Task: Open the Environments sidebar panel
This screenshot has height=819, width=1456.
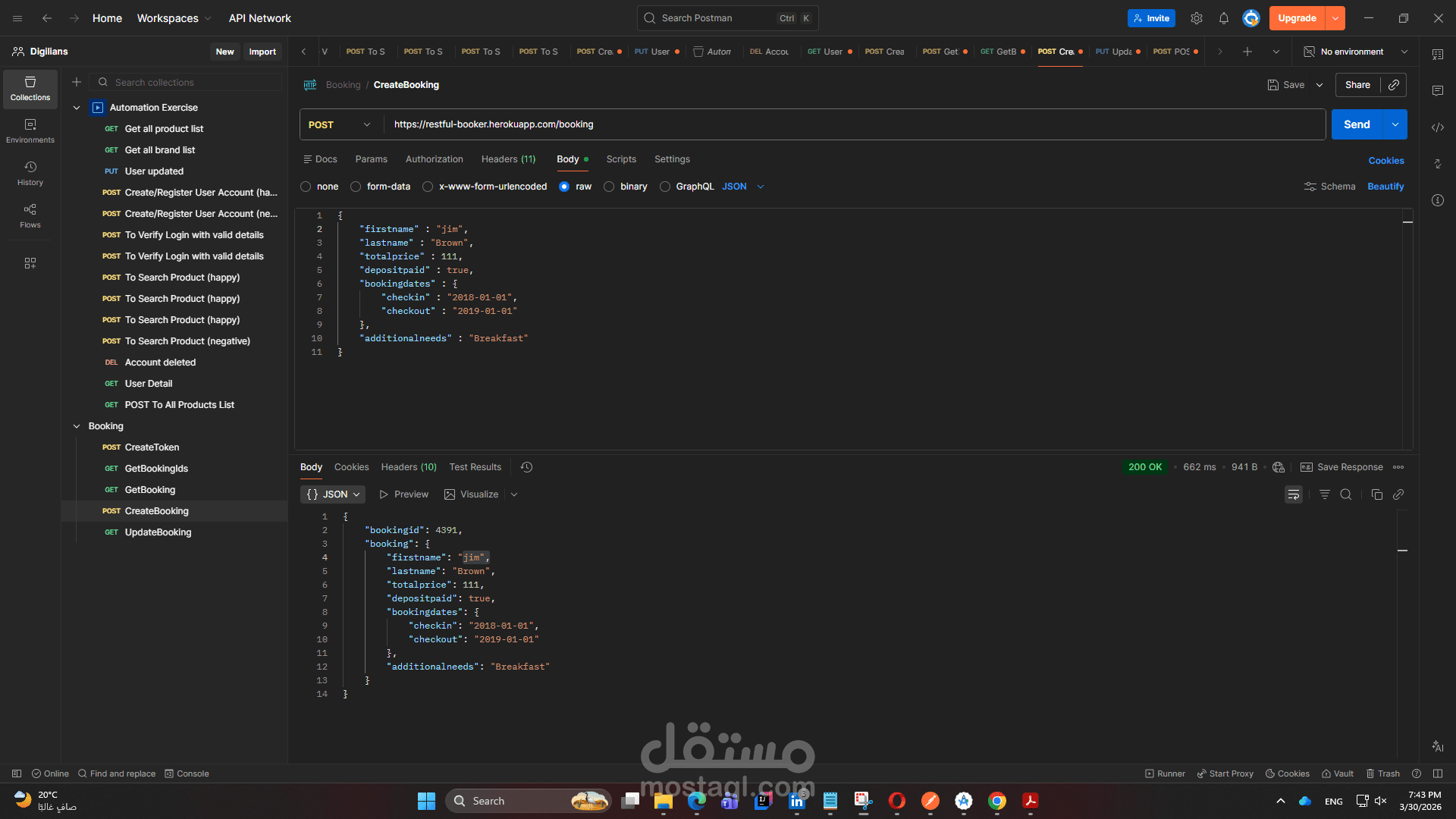Action: [x=30, y=130]
